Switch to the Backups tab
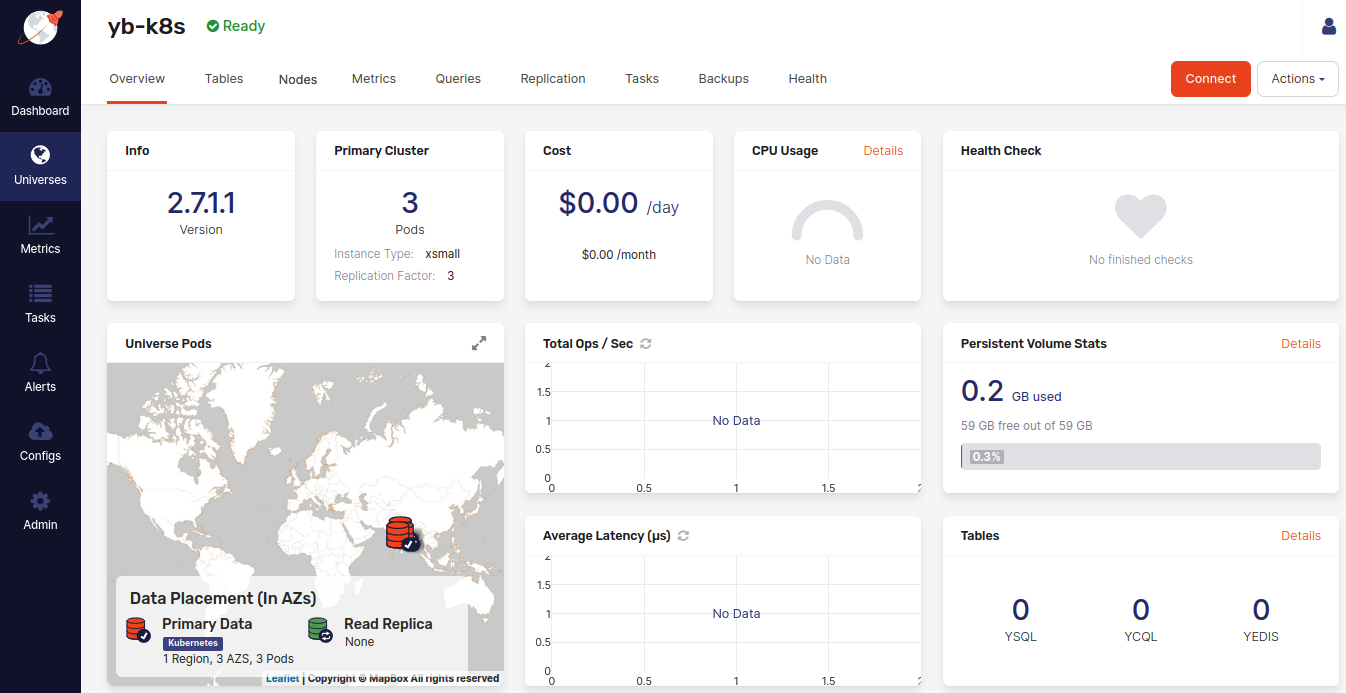Screen dimensions: 1346x693 pyautogui.click(x=723, y=79)
